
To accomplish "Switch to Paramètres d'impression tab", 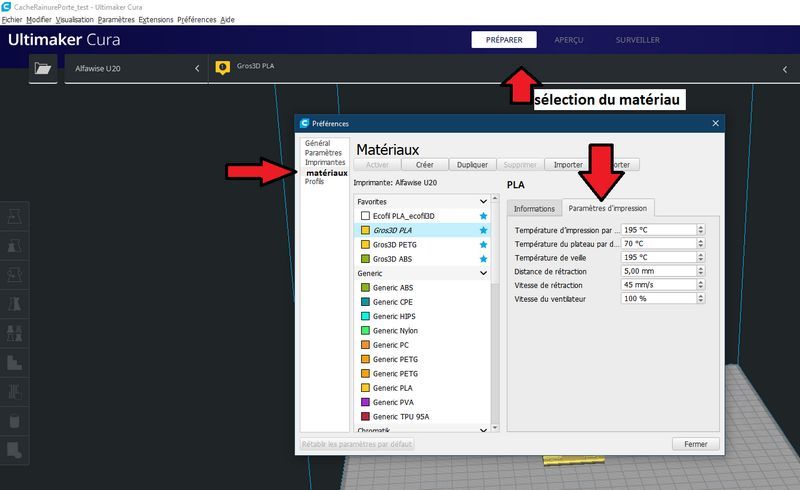I will coord(608,208).
